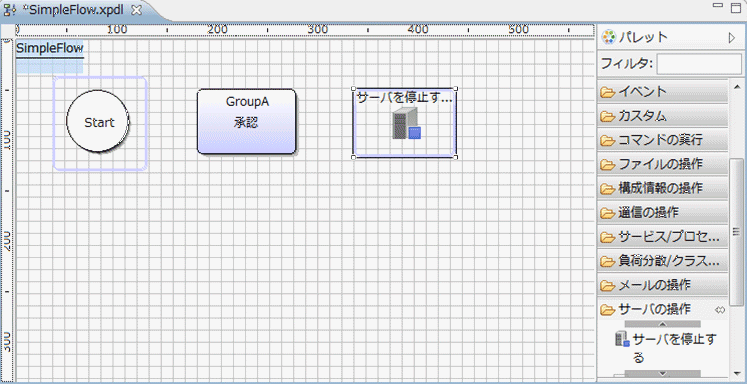Image resolution: width=747 pixels, height=384 pixels.
Task: Click the palette icon beside パレット
Action: (608, 37)
